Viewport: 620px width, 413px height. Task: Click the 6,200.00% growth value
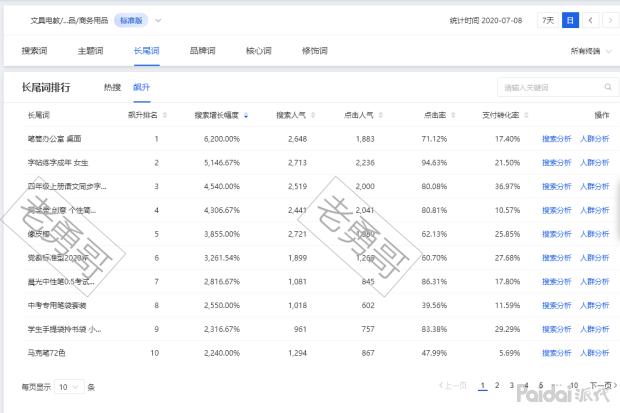(222, 139)
